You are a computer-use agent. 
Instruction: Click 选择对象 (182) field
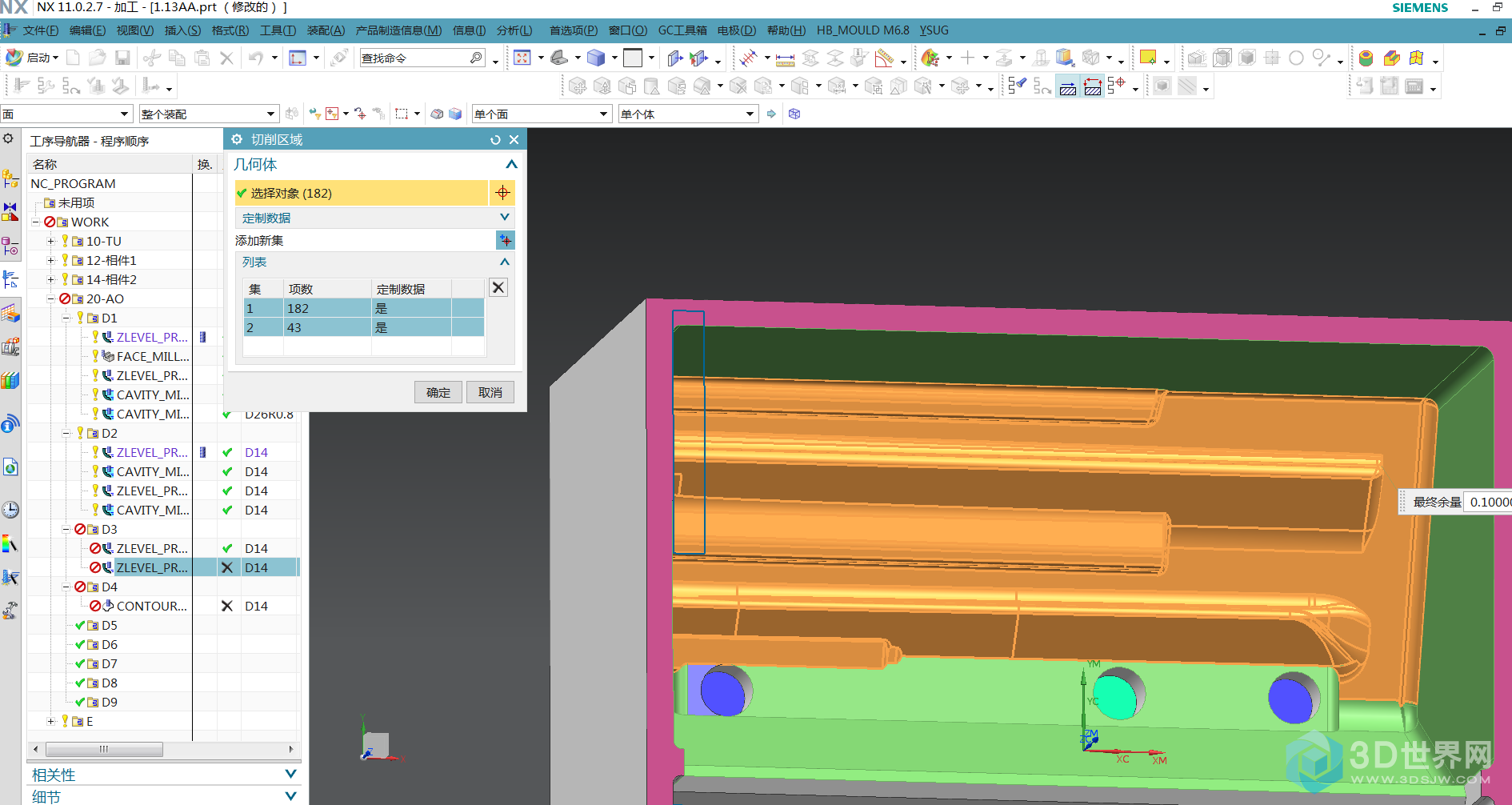click(361, 193)
